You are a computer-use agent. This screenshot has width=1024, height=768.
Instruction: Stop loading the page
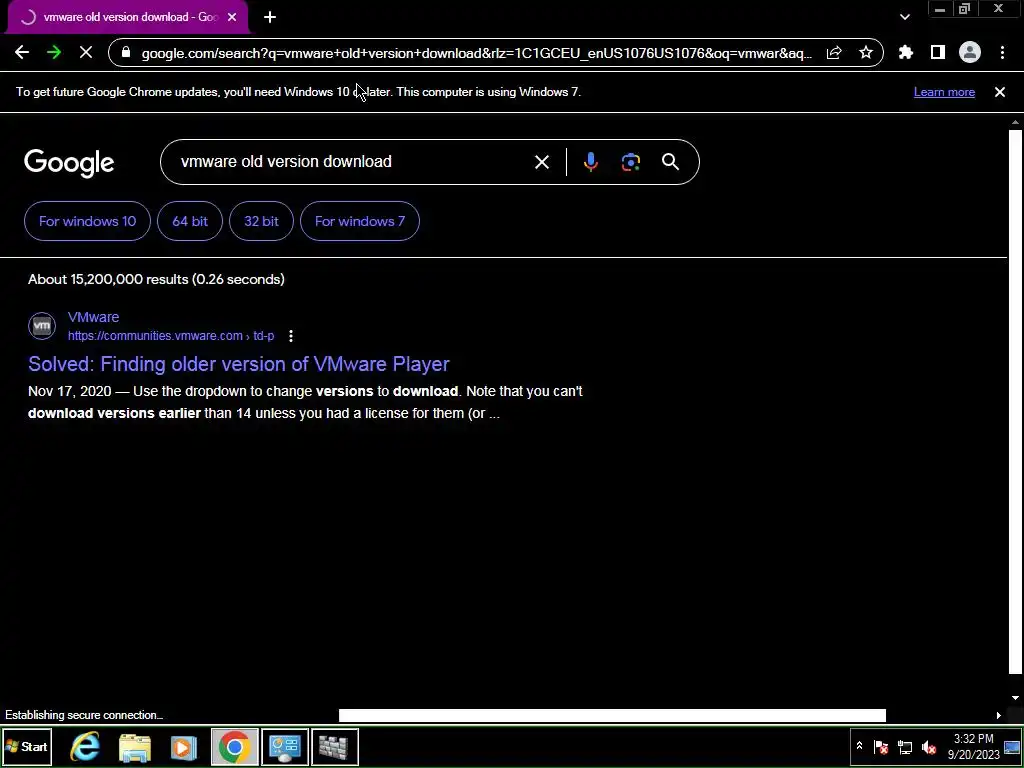click(x=86, y=53)
